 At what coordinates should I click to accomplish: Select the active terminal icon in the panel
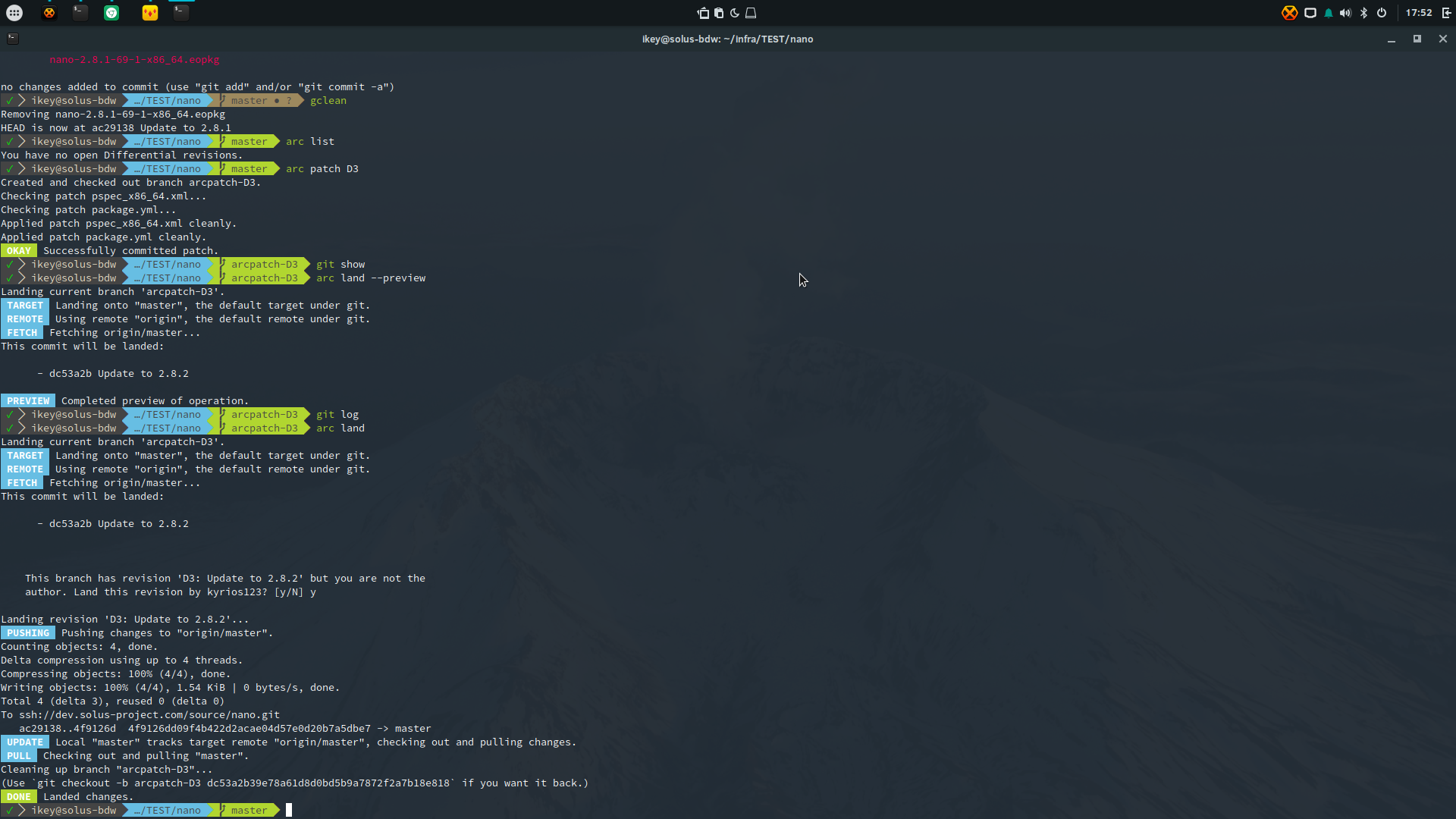180,13
